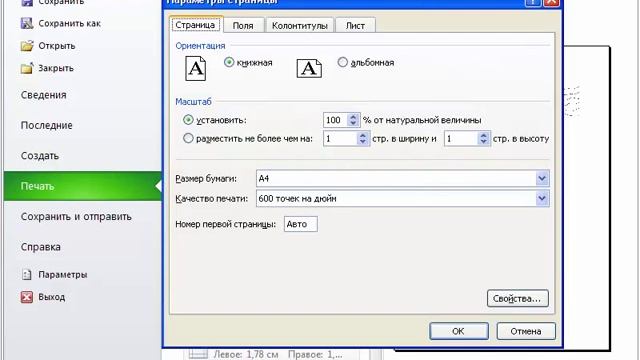Select the альбомная orientation radio button
This screenshot has height=360, width=640.
coord(342,62)
